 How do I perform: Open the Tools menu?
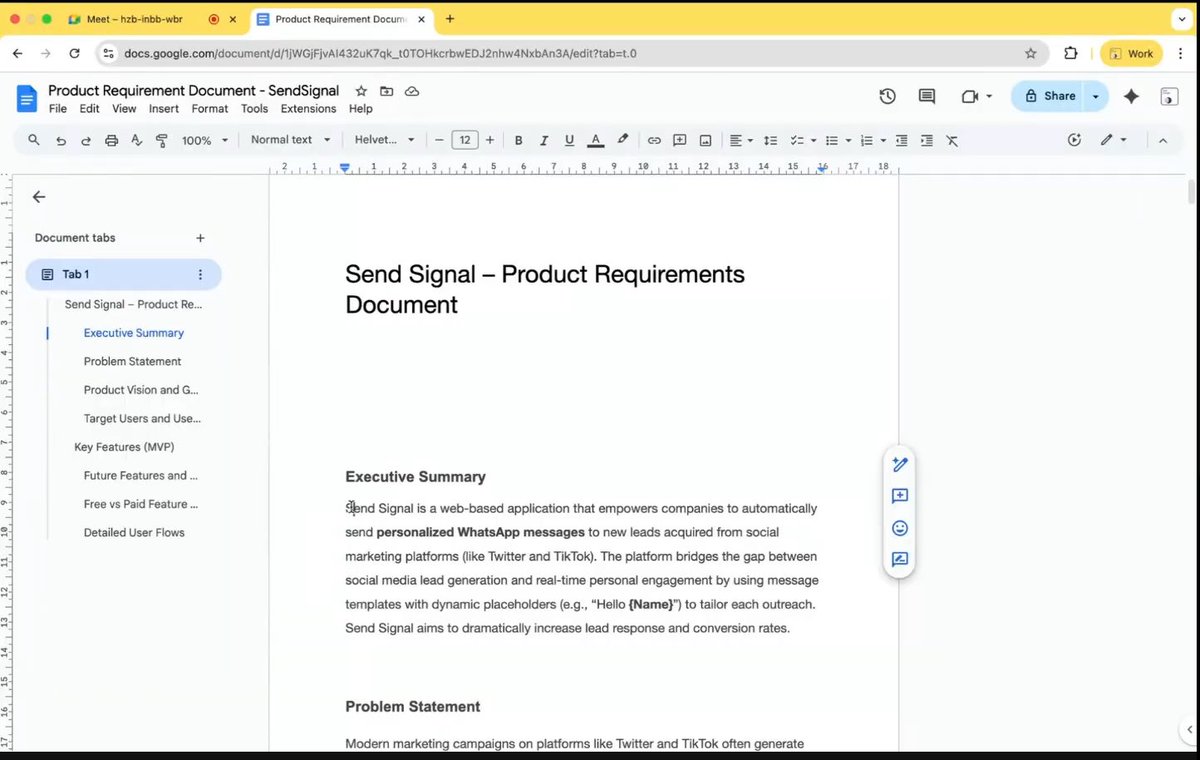(x=254, y=109)
